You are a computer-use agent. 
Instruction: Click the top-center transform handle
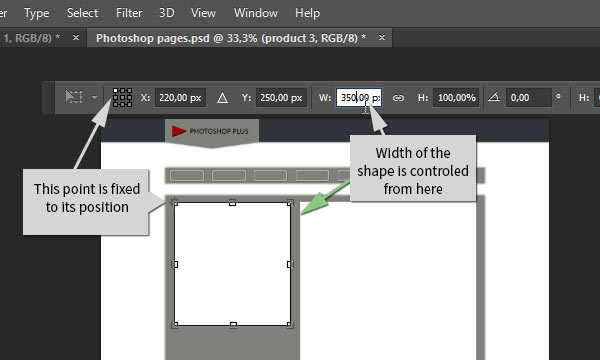232,202
